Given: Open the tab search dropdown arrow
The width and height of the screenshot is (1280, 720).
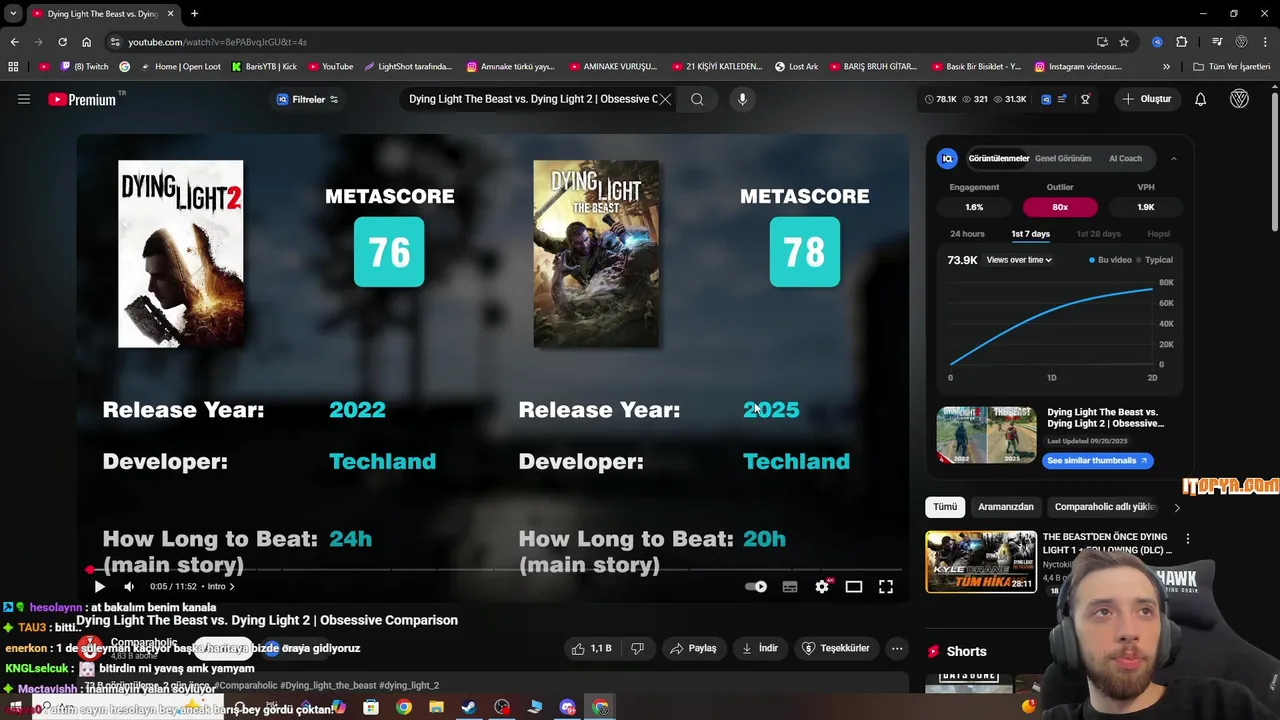Looking at the screenshot, I should coord(13,14).
